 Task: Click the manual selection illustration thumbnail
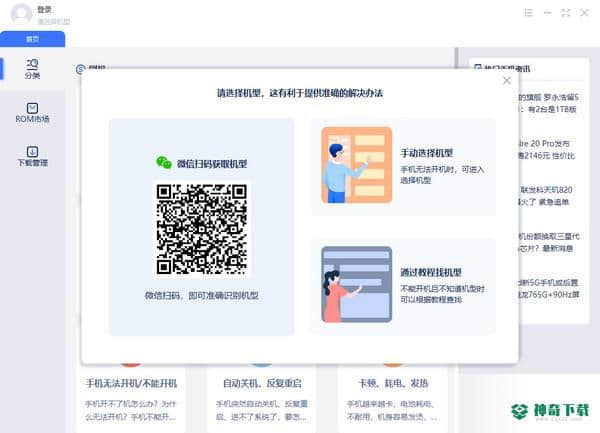tap(357, 165)
